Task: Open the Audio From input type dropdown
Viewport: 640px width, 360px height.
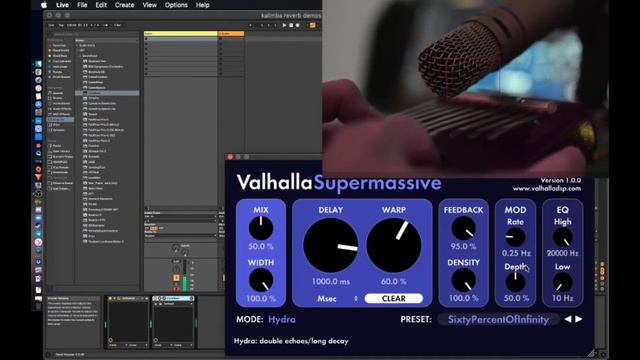Action: [x=181, y=216]
